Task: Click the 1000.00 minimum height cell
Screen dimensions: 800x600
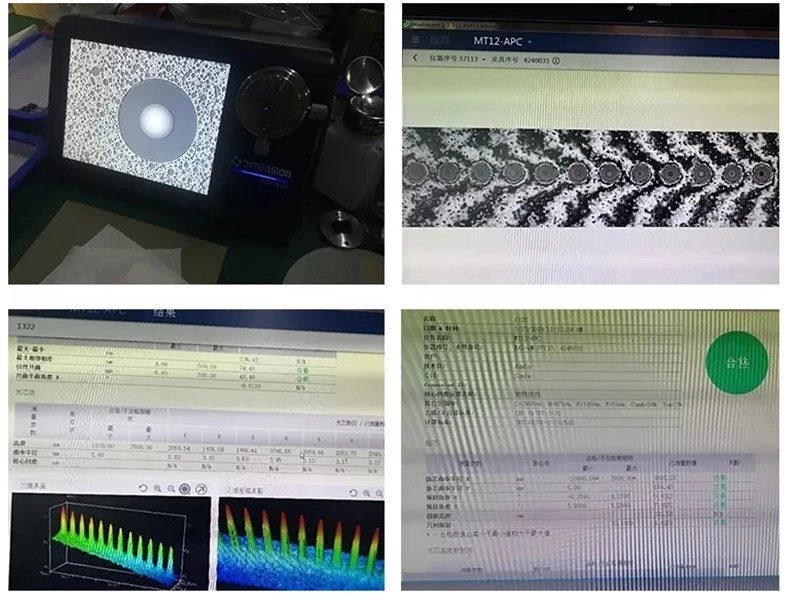Action: coord(103,446)
